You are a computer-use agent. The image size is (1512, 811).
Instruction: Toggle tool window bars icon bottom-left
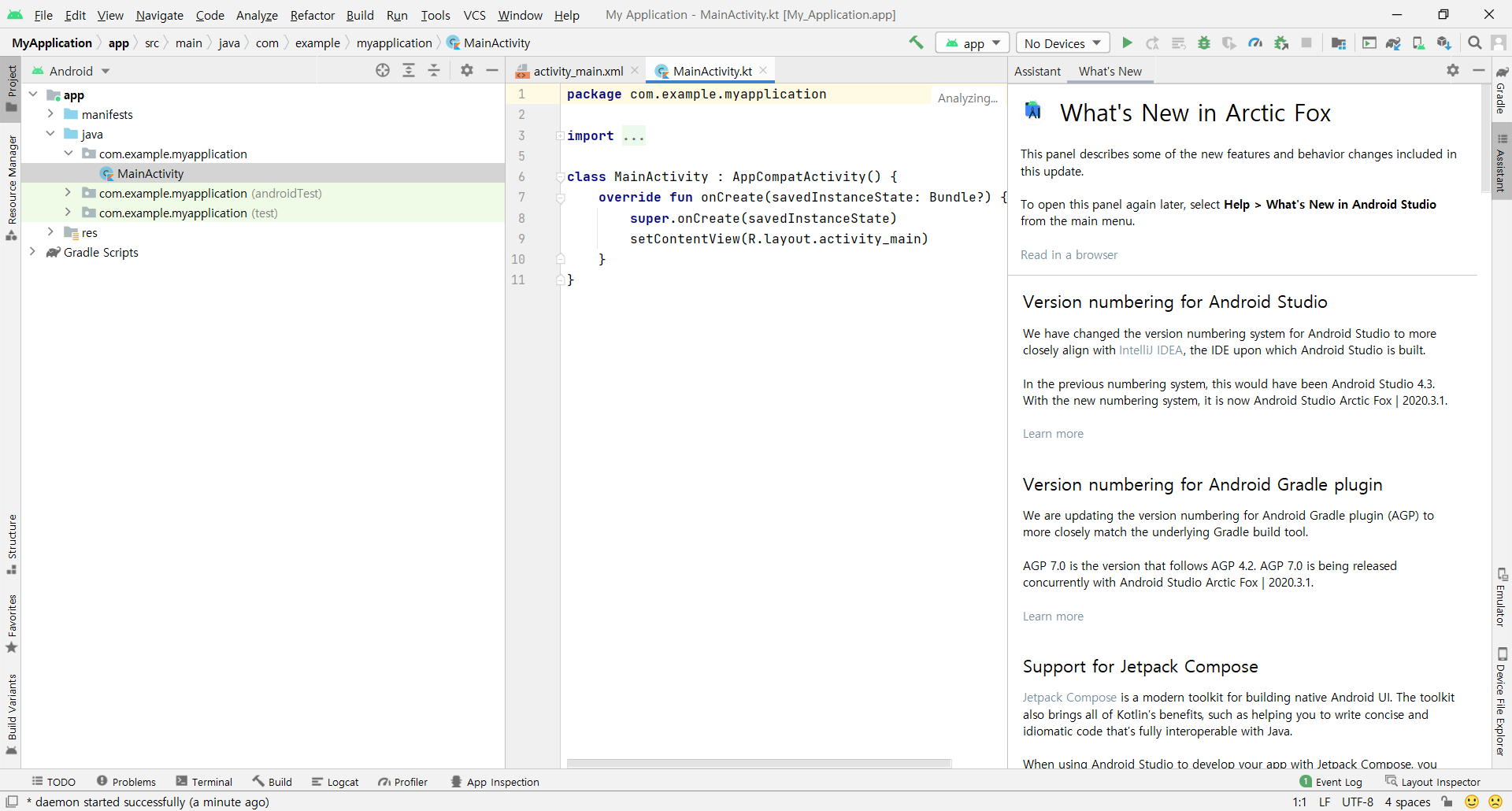(12, 802)
